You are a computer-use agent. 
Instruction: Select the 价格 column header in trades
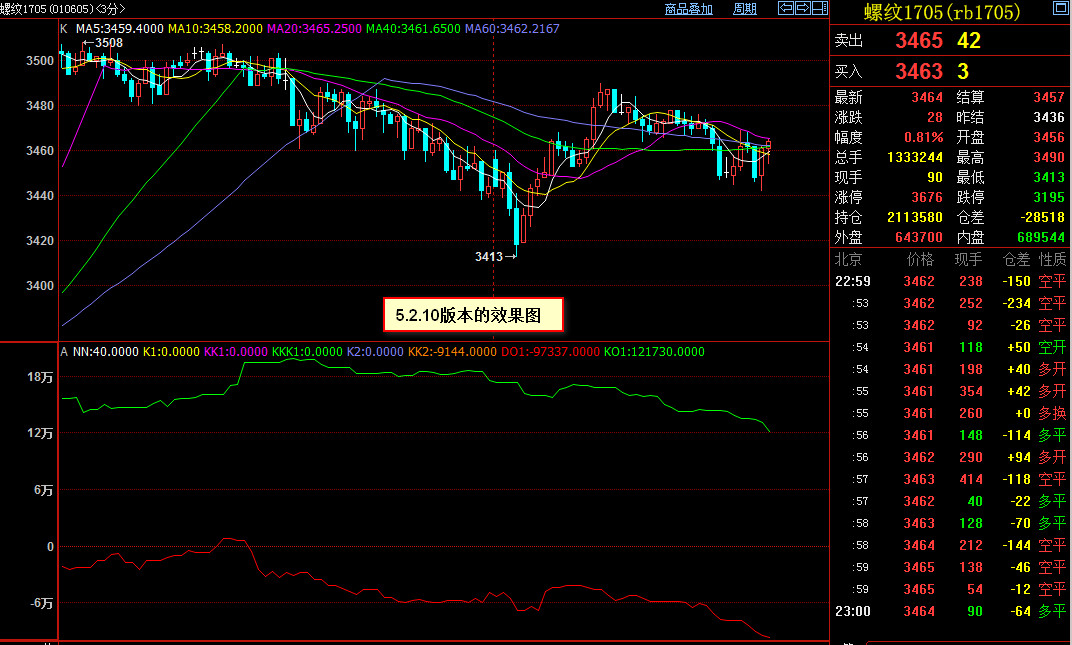tap(919, 259)
